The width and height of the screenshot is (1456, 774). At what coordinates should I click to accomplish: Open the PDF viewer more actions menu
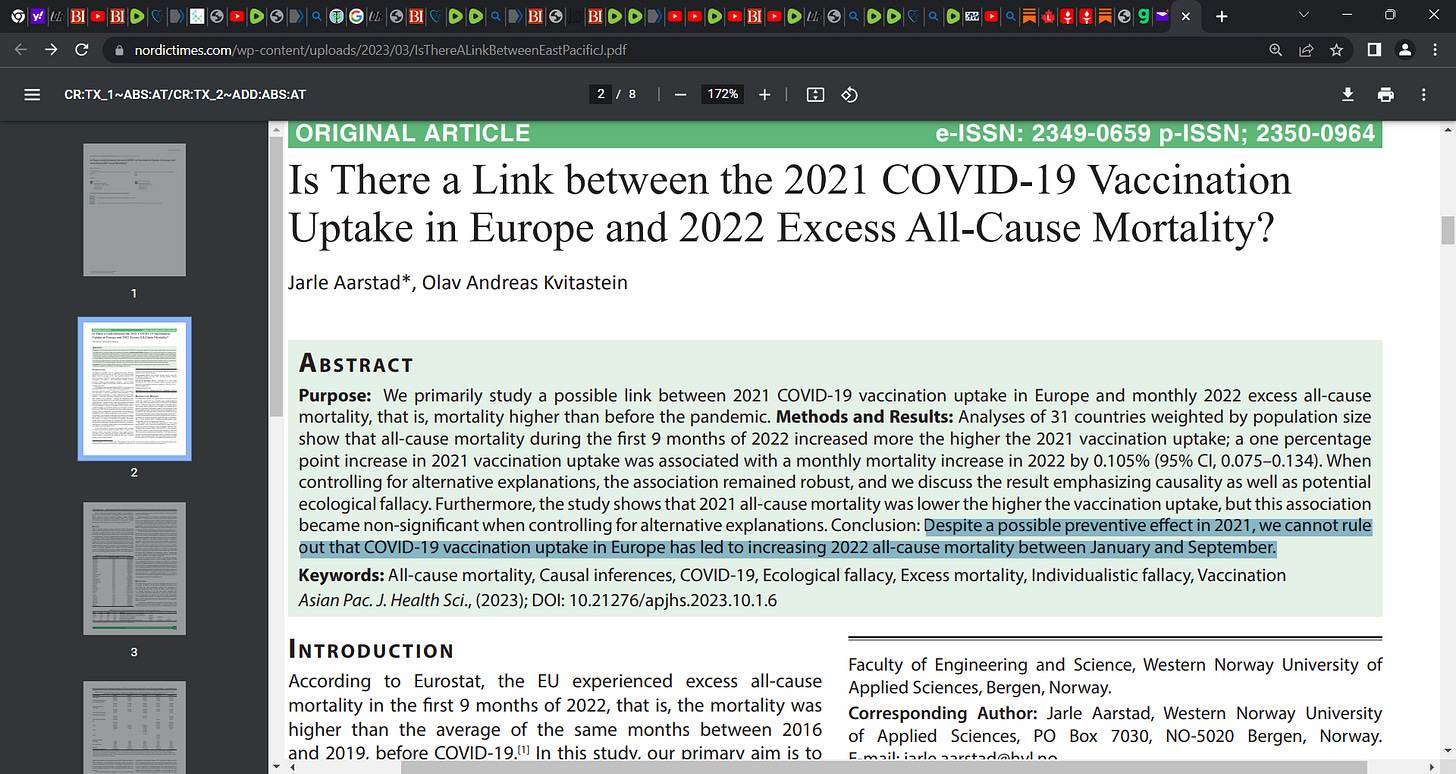(1424, 94)
